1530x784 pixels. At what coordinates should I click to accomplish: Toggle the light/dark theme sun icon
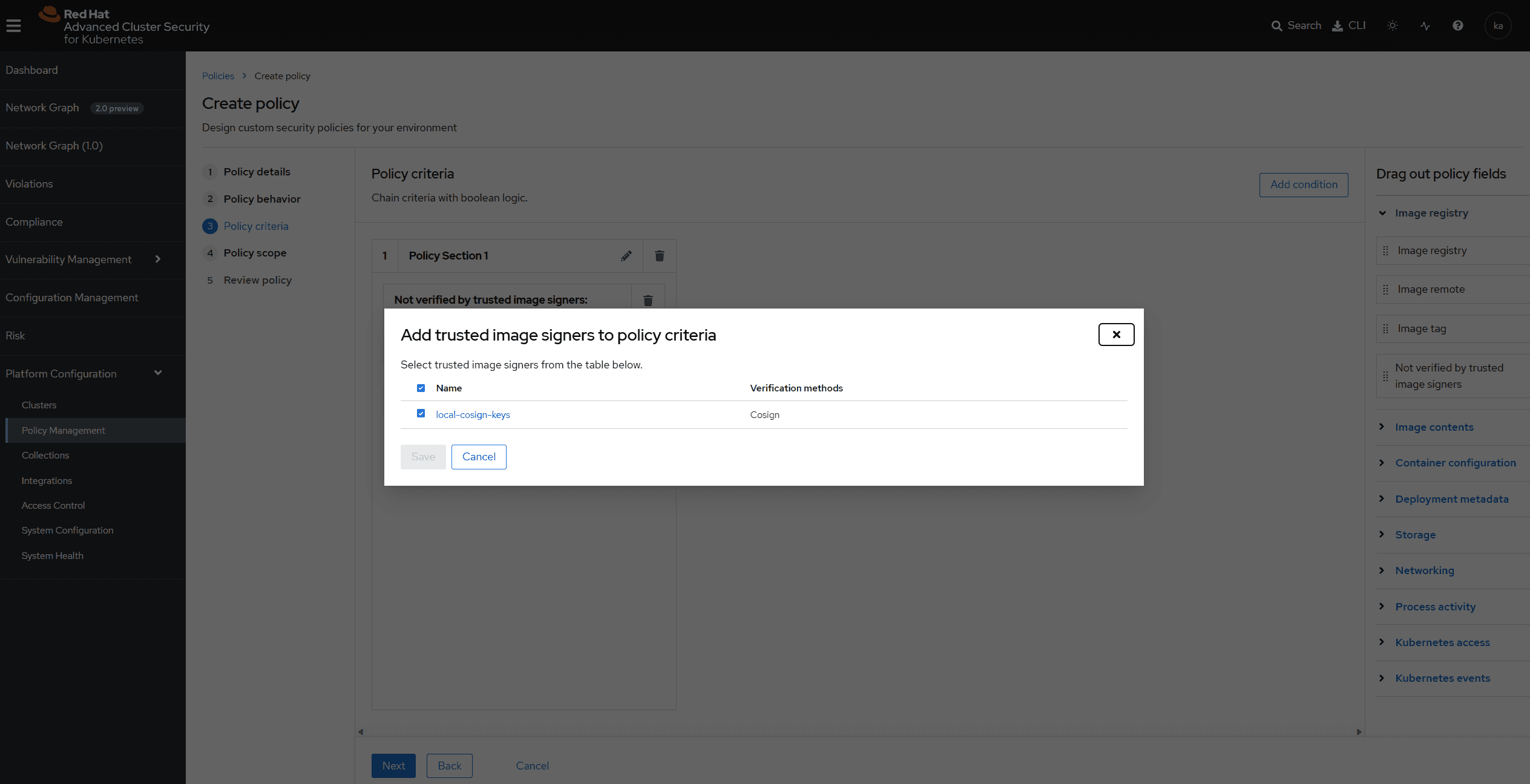click(x=1393, y=25)
